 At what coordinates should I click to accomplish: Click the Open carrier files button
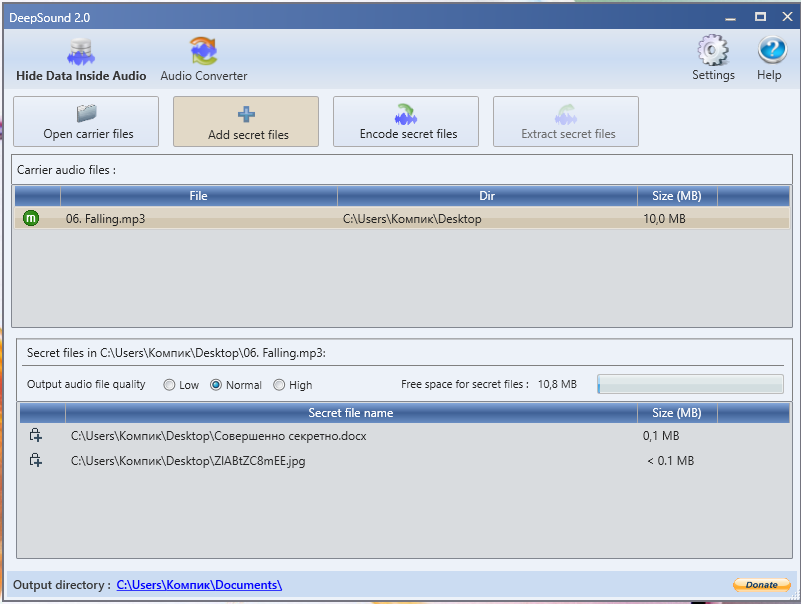tap(86, 122)
